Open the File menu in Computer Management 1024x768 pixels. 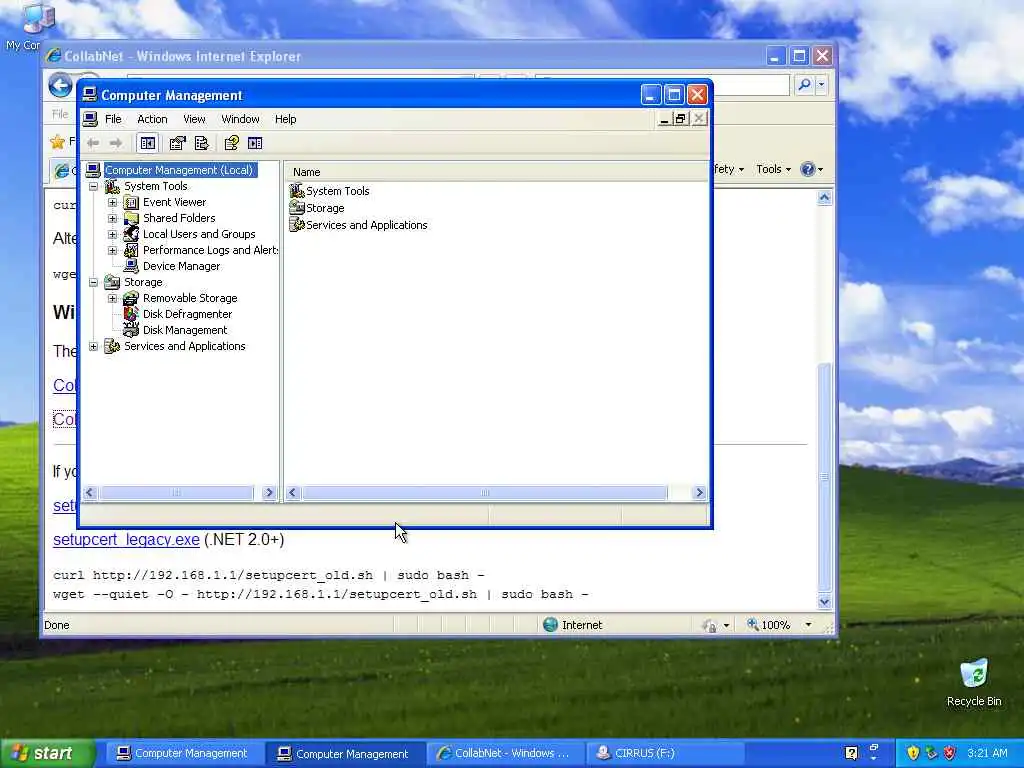[x=113, y=119]
